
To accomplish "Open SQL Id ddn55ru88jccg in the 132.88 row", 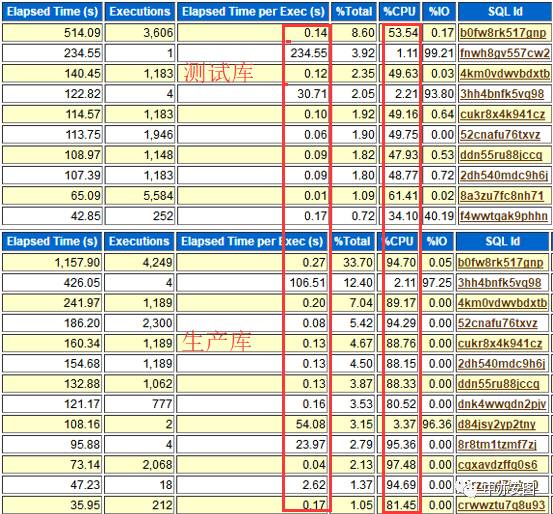I will tap(499, 383).
